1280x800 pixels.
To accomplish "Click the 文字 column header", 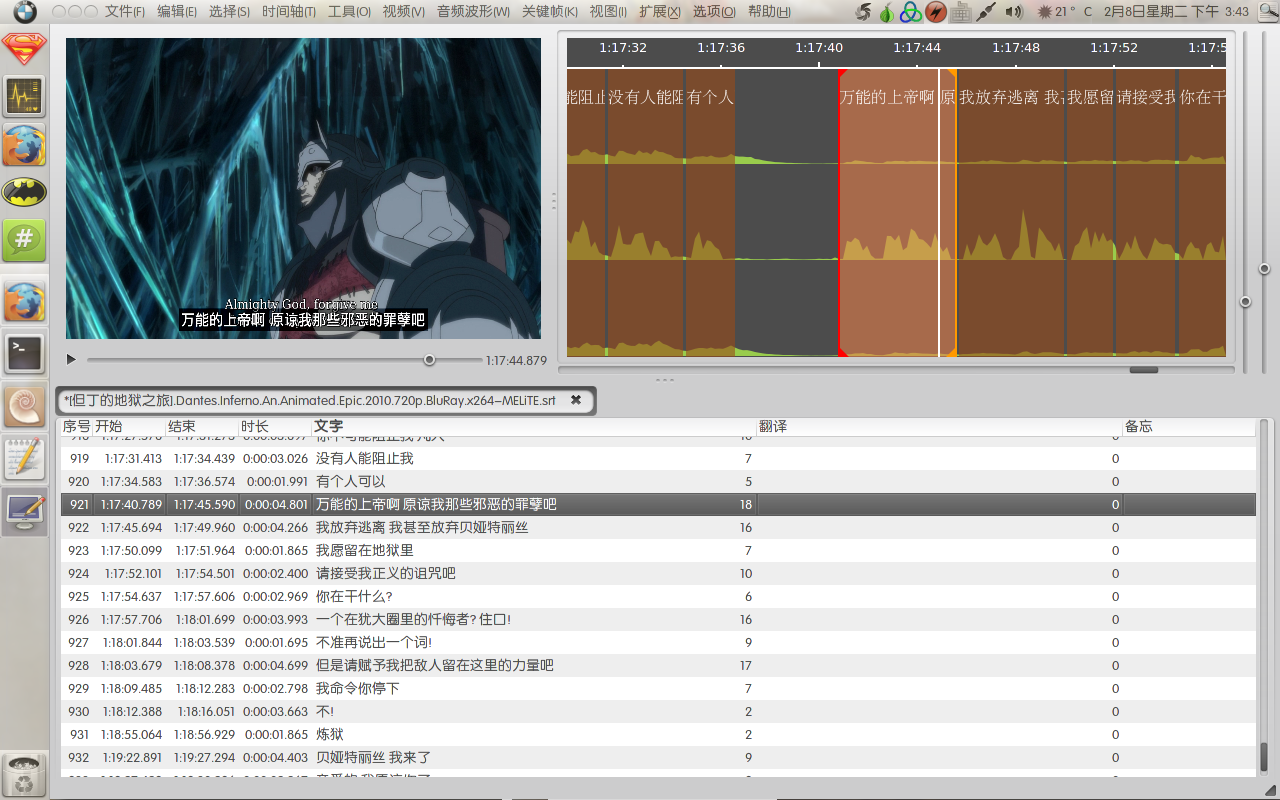I will point(534,427).
